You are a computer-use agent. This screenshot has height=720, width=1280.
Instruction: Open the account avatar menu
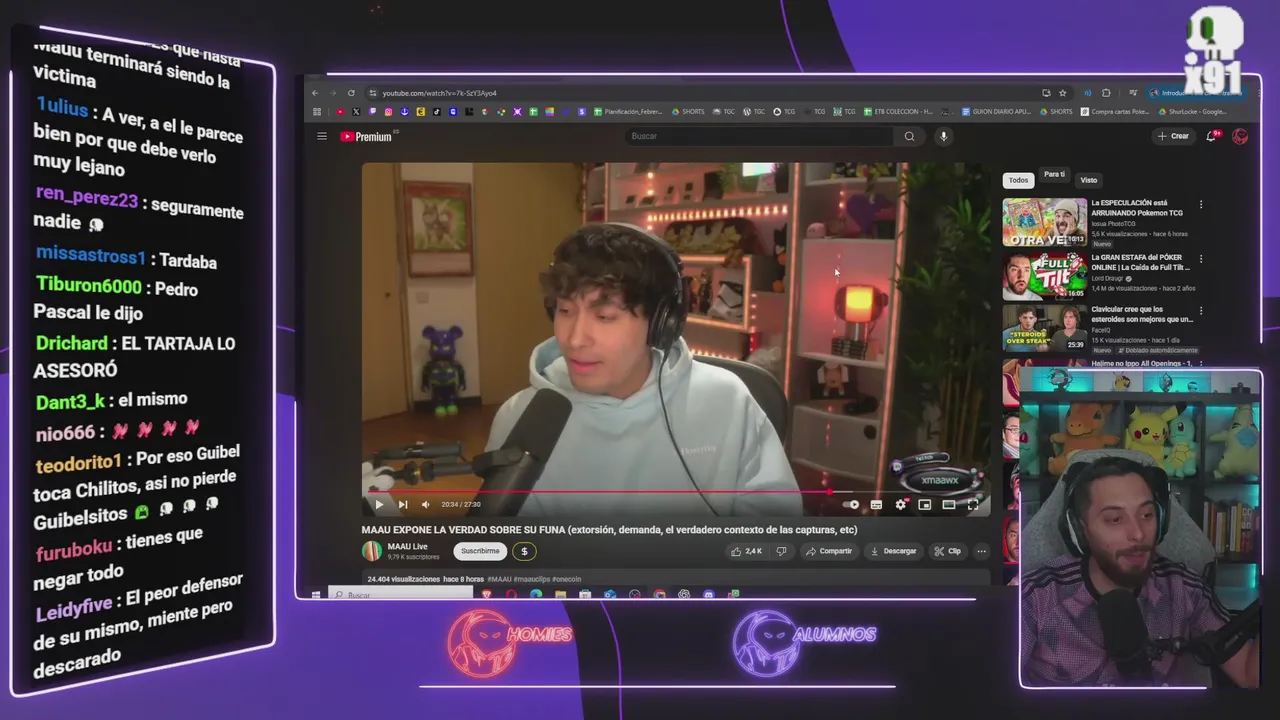tap(1240, 136)
